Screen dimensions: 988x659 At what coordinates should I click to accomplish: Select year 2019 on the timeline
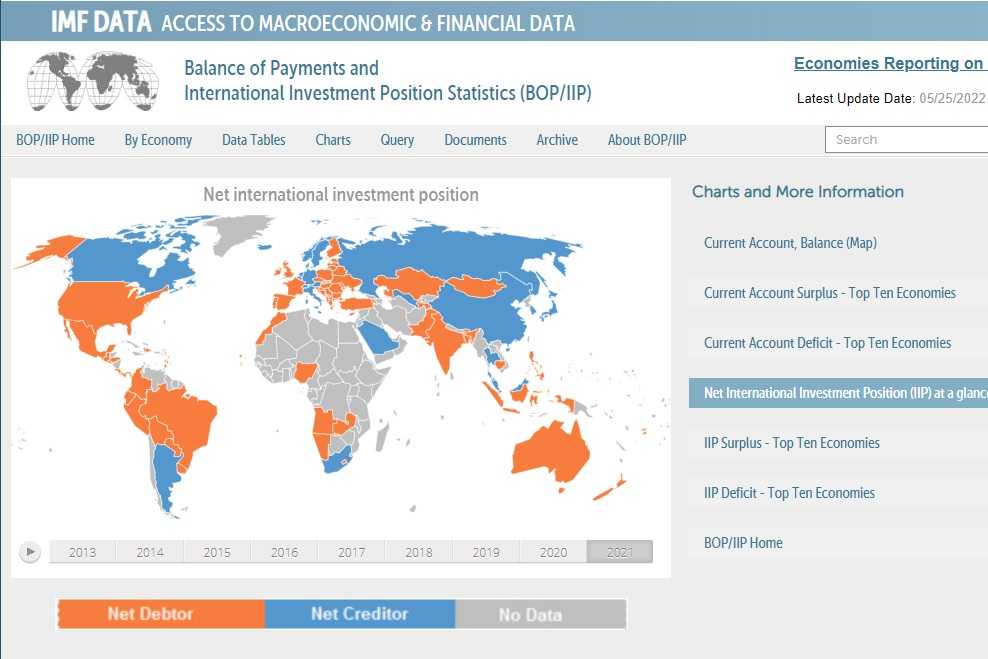pyautogui.click(x=486, y=552)
